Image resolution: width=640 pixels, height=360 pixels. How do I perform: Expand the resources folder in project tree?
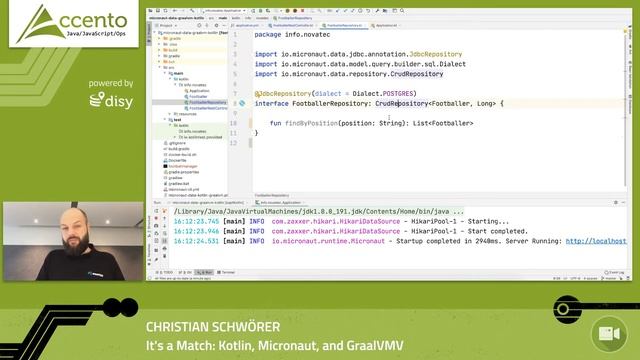(170, 114)
